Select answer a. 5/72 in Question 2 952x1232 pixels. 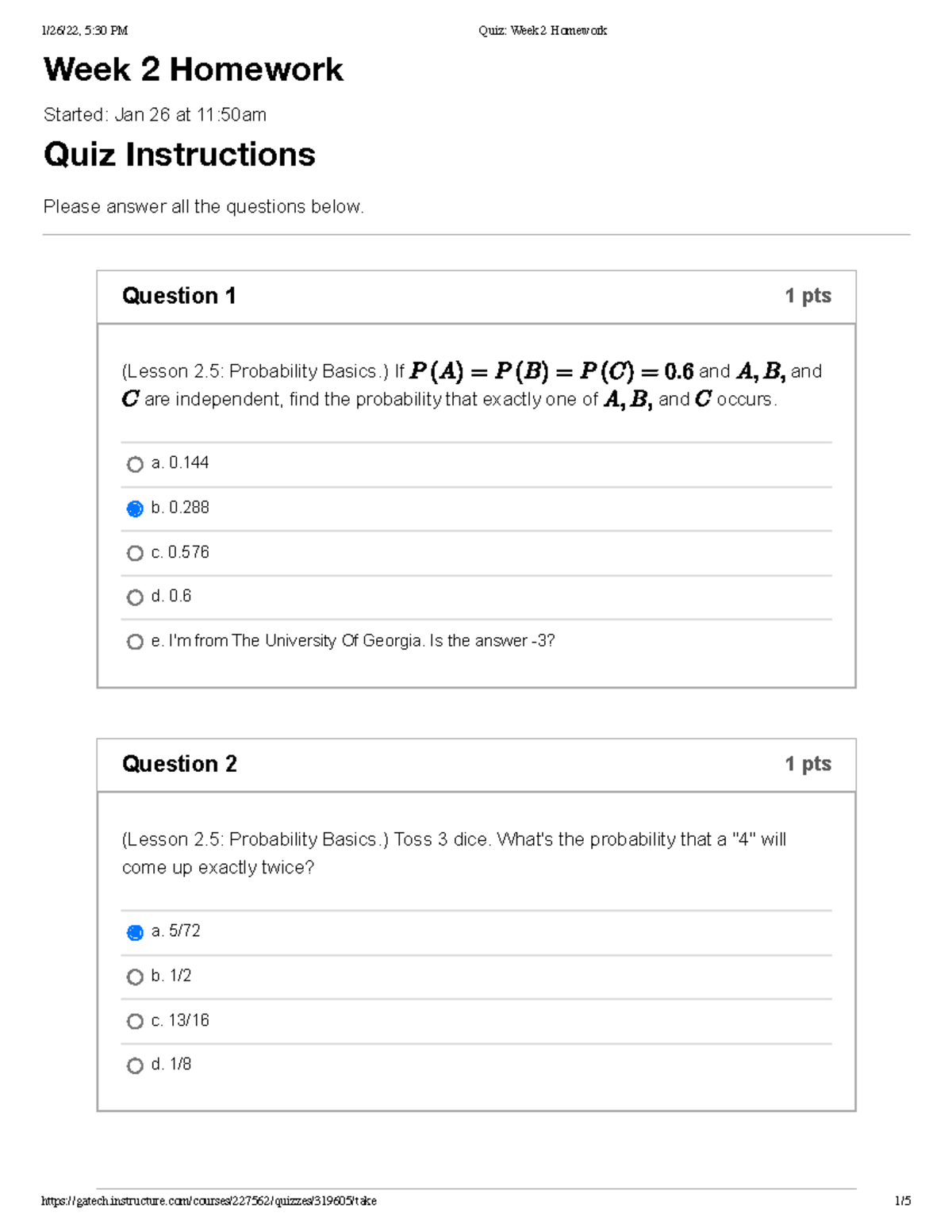click(x=135, y=932)
